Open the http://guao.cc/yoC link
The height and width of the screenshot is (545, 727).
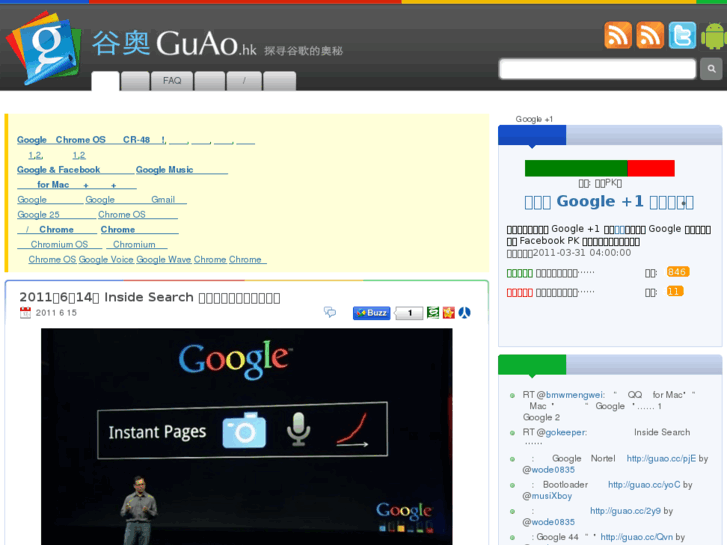tap(644, 485)
